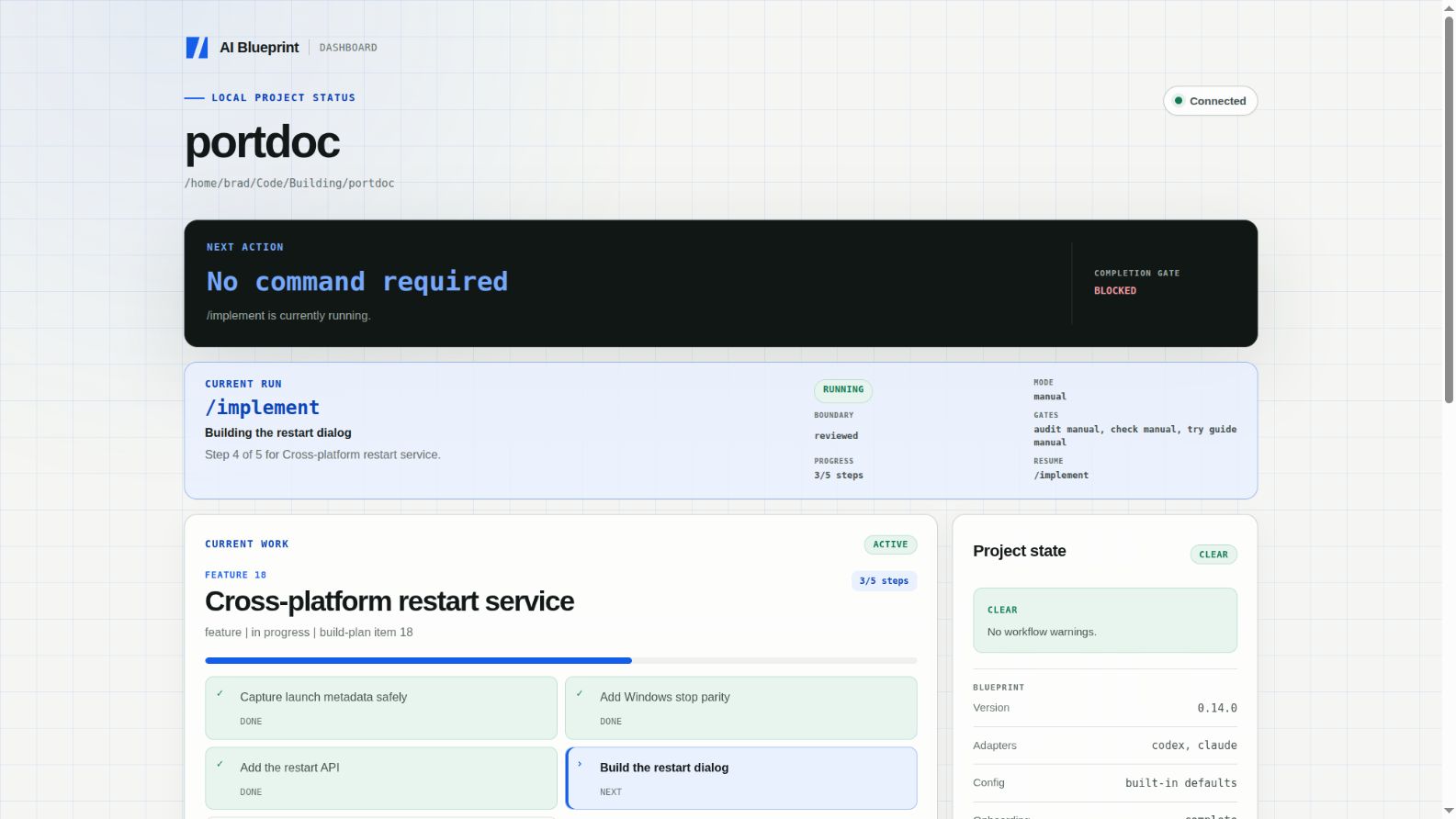Screen dimensions: 1456x819
Task: Click 'Step 4 of 5 for Cross-platform restart service.'
Action: coord(322,454)
